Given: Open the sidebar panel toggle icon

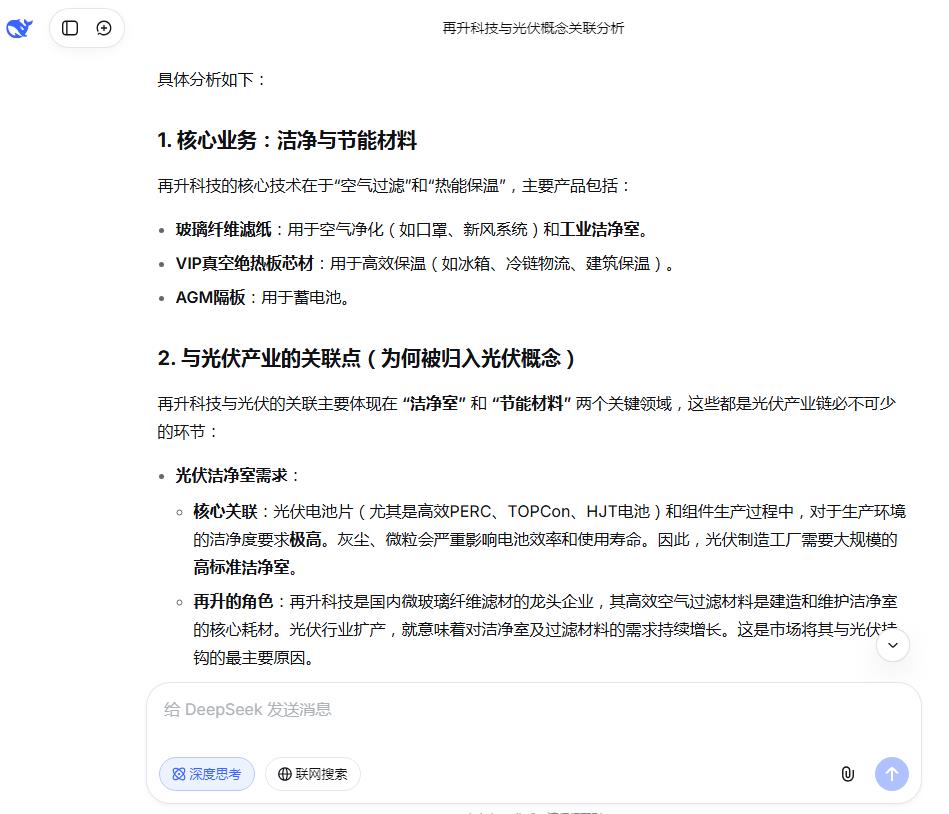Looking at the screenshot, I should pyautogui.click(x=70, y=28).
